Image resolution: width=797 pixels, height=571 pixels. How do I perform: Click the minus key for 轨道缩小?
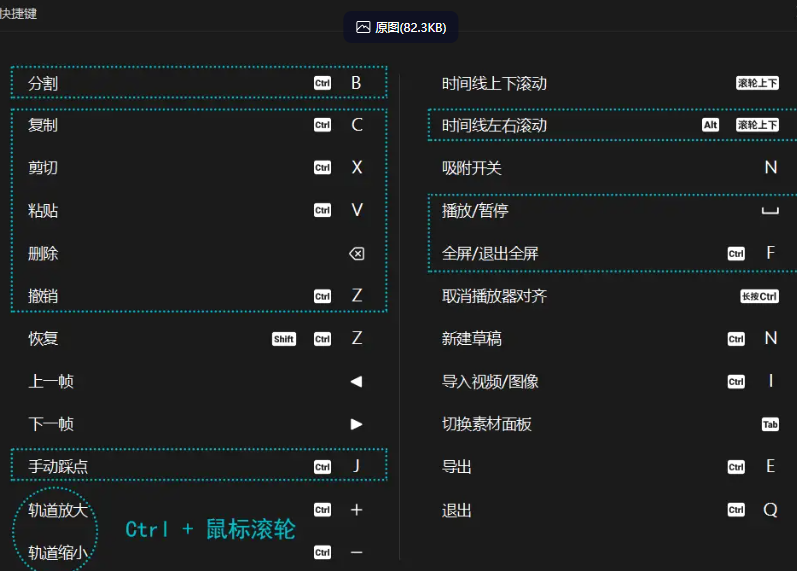pos(356,552)
